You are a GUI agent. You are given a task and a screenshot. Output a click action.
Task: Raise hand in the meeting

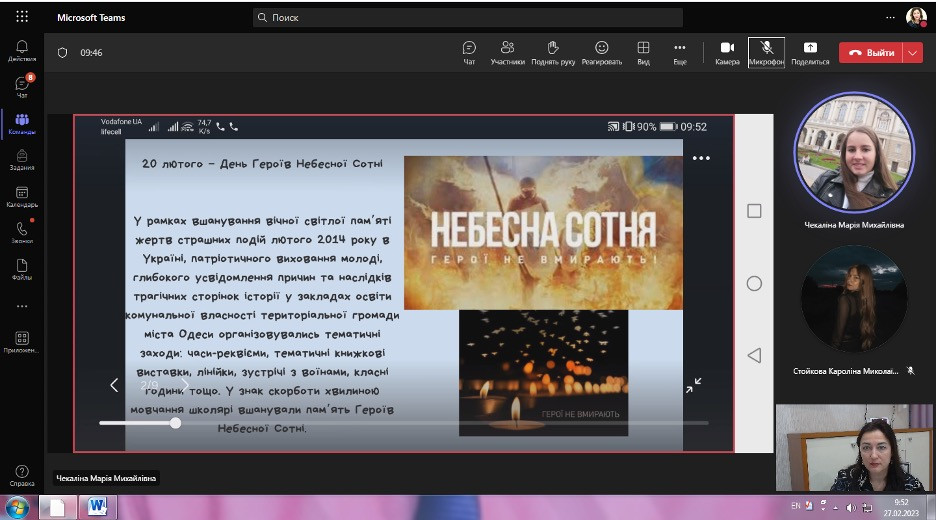click(x=551, y=52)
